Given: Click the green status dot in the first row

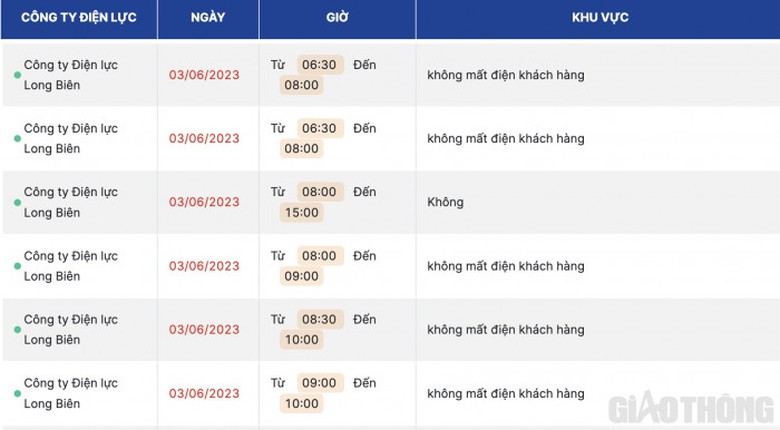Looking at the screenshot, I should pyautogui.click(x=17, y=75).
